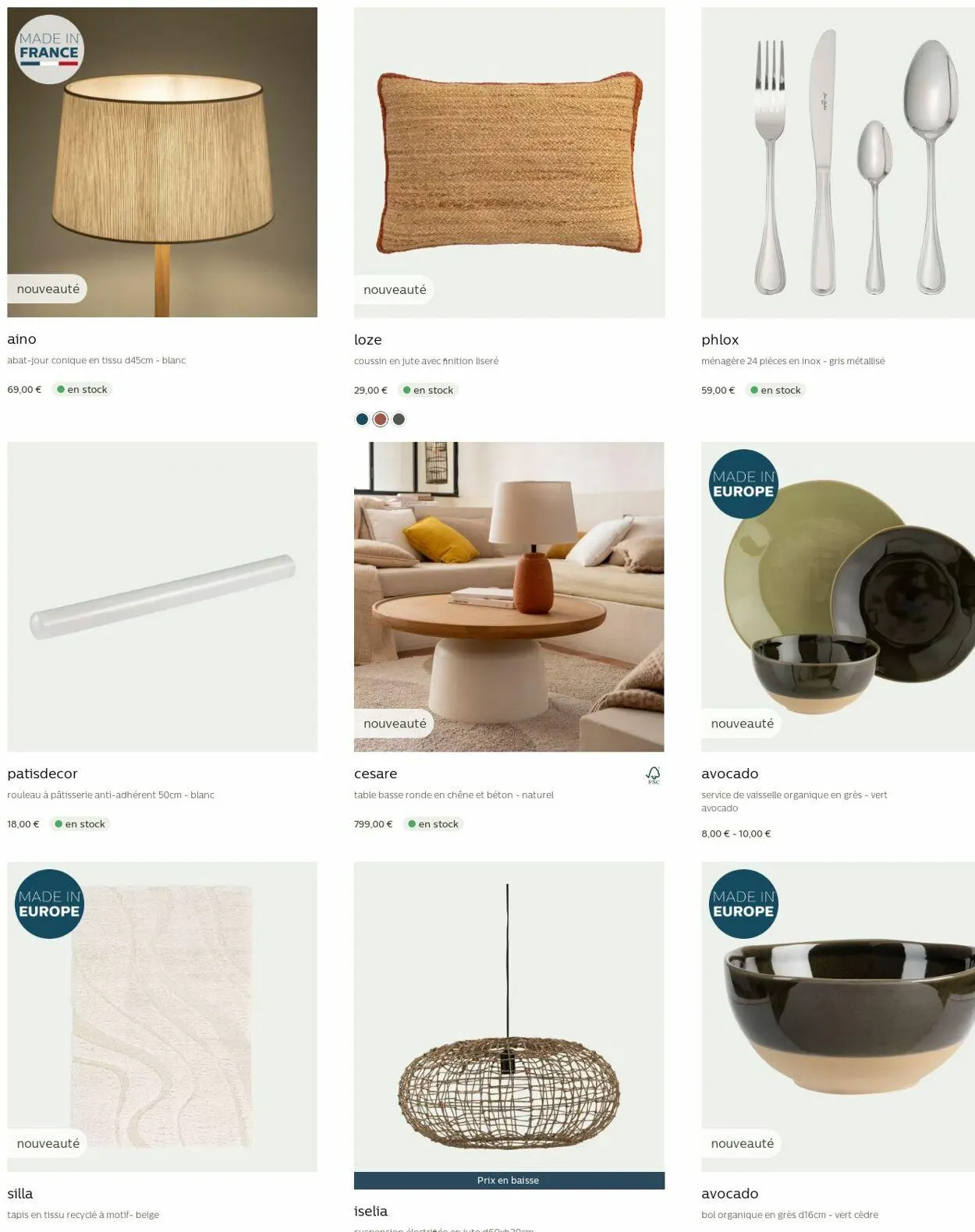Open the silla rug product title
The width and height of the screenshot is (975, 1232).
click(x=20, y=1194)
